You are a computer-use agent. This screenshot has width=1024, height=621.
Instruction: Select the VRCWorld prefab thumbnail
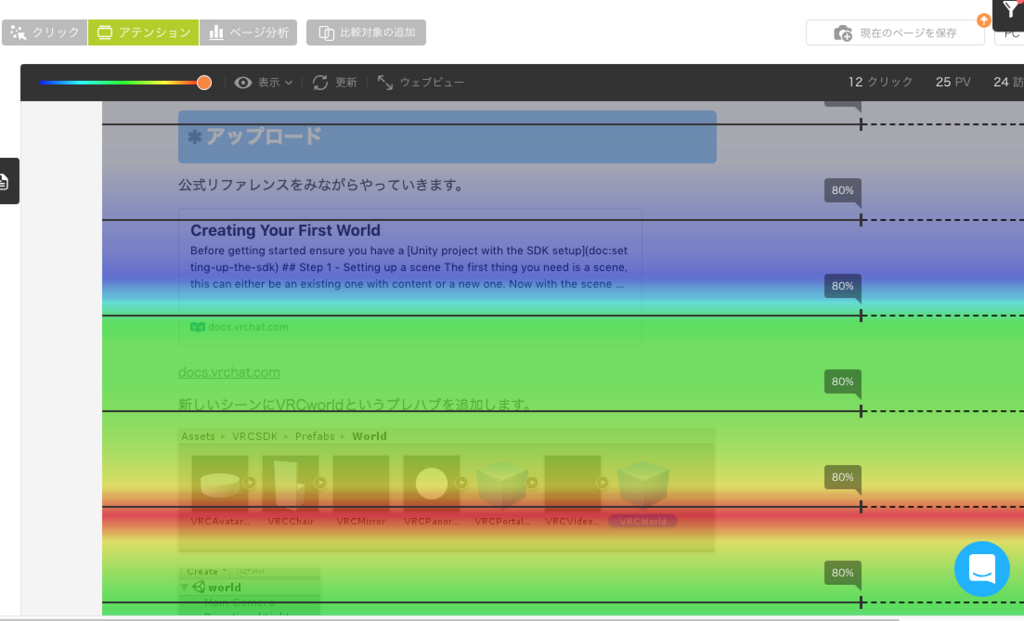(x=643, y=484)
